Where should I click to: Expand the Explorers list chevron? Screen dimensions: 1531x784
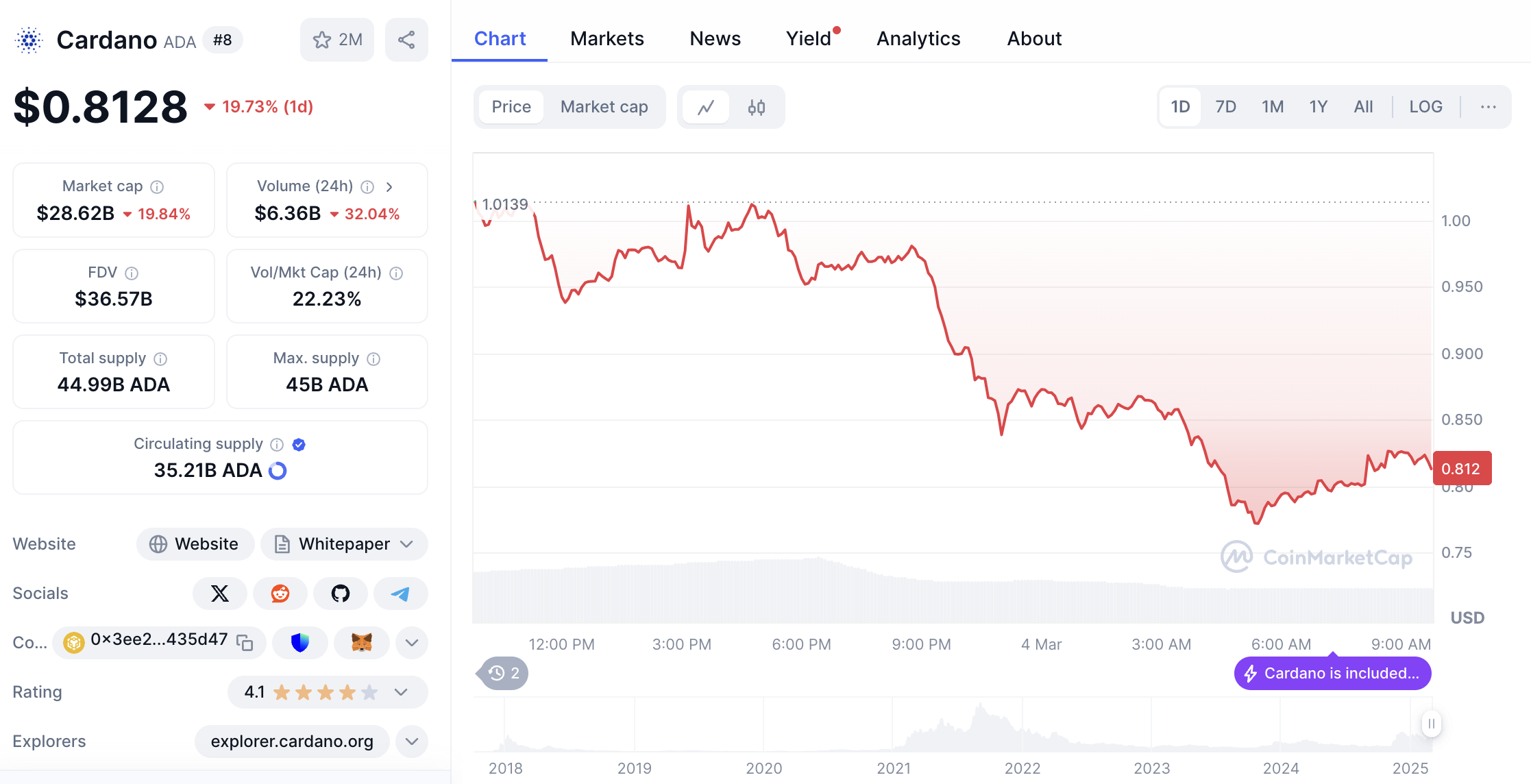pyautogui.click(x=412, y=742)
